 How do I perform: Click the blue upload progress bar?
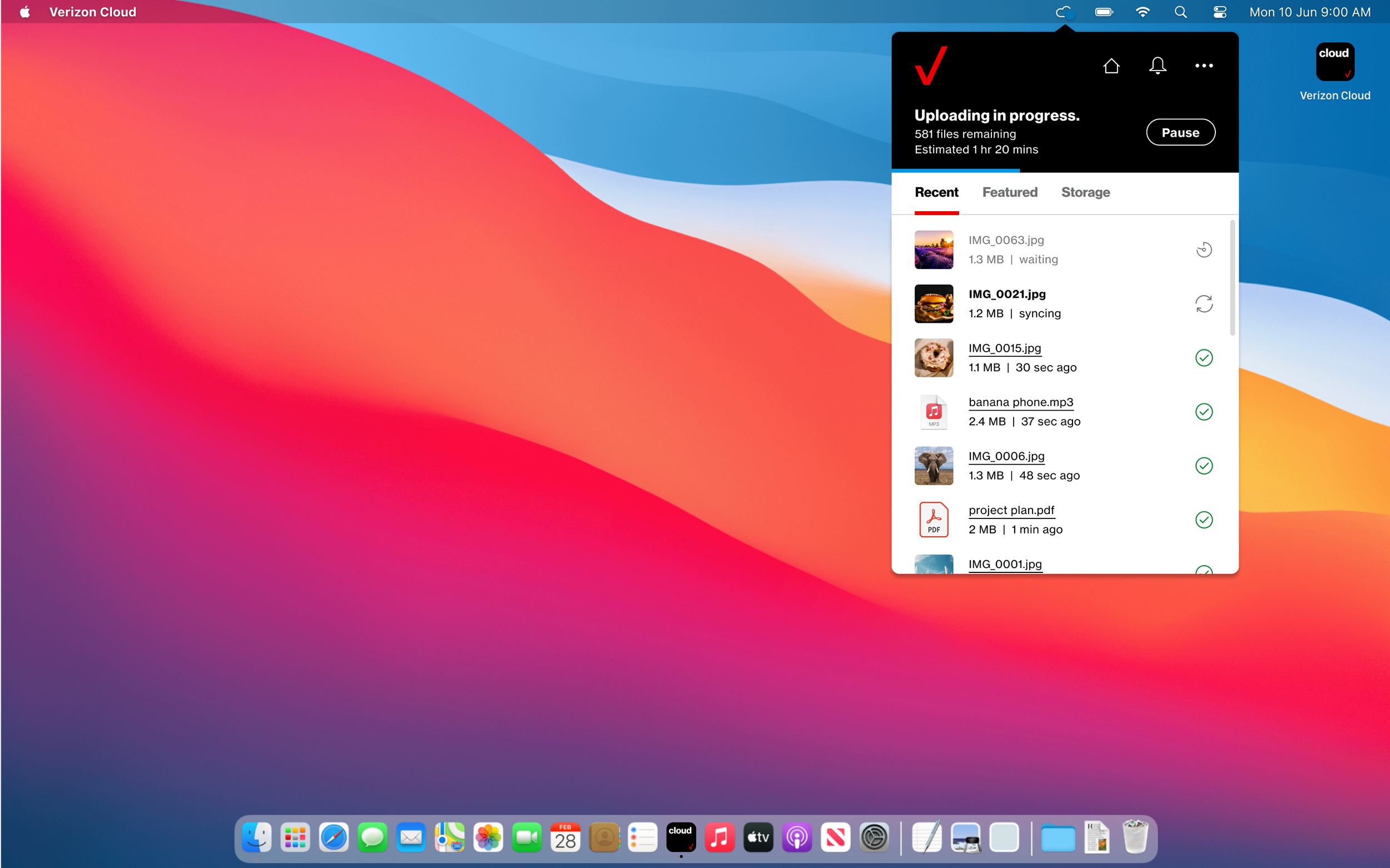coord(956,171)
